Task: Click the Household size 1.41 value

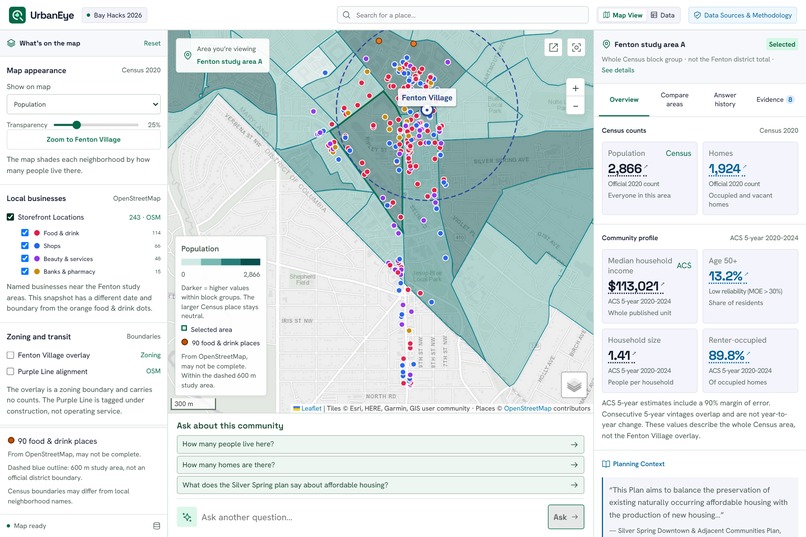Action: (619, 356)
